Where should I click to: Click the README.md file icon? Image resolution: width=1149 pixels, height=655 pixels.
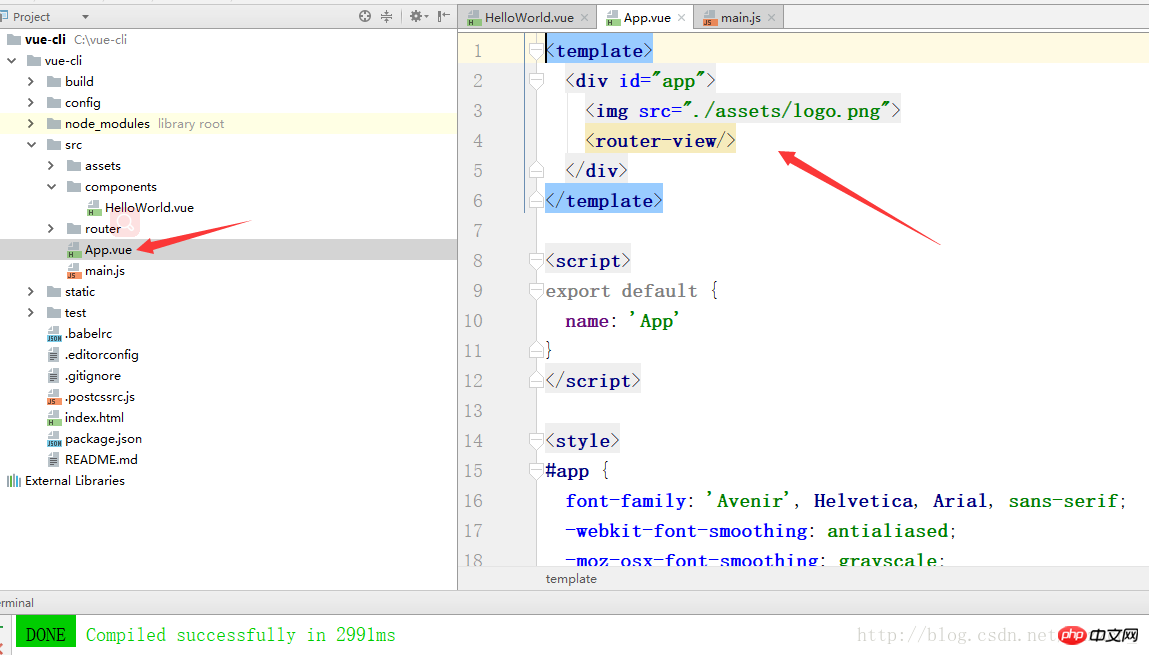point(53,460)
